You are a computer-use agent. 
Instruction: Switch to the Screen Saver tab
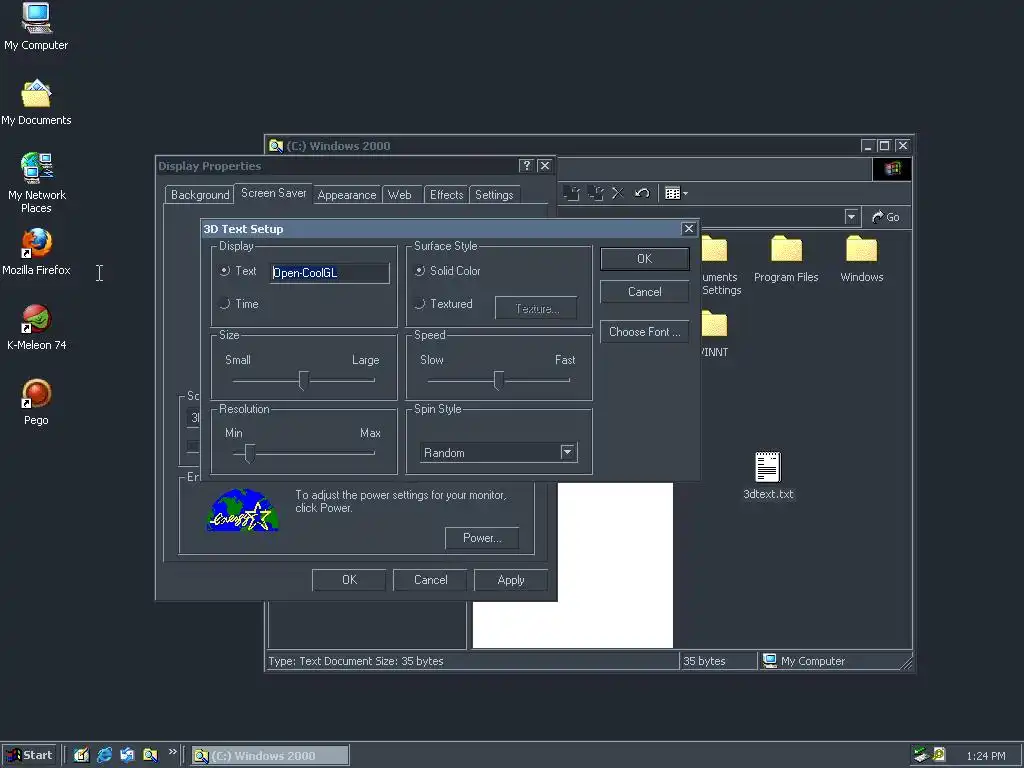(274, 193)
